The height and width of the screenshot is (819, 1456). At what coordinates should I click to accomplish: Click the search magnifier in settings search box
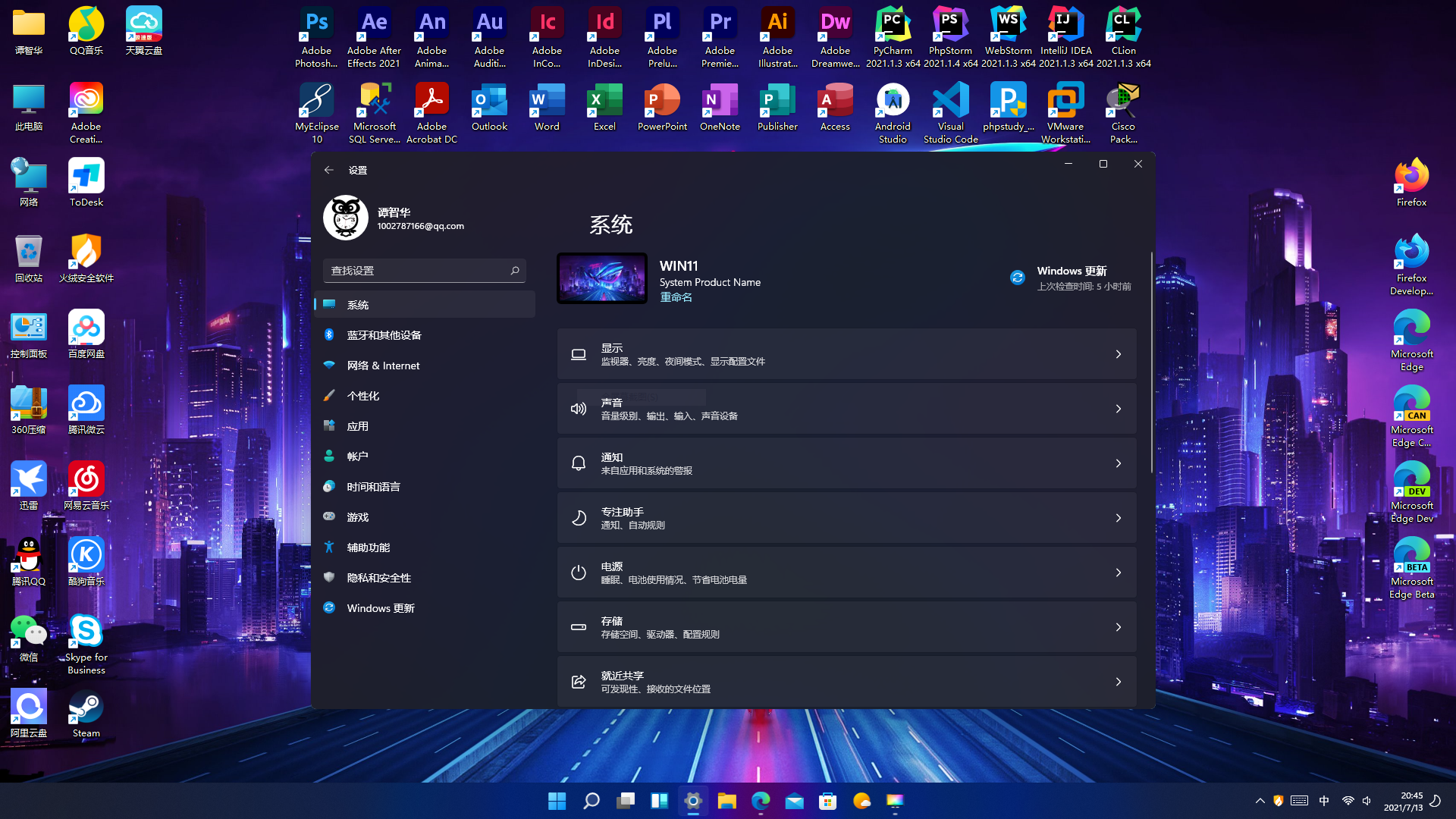point(515,271)
